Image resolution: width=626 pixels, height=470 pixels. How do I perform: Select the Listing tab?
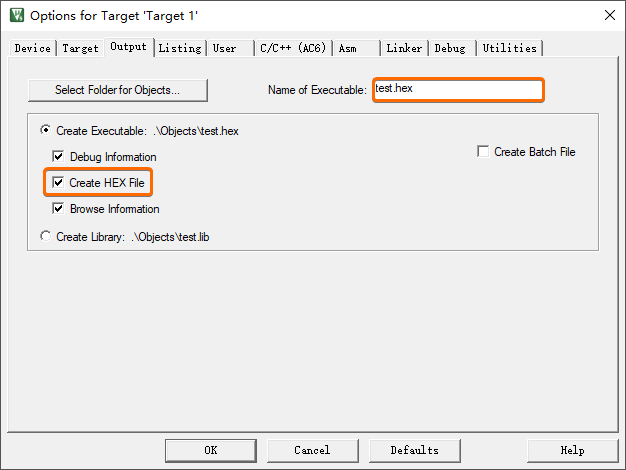[x=180, y=48]
